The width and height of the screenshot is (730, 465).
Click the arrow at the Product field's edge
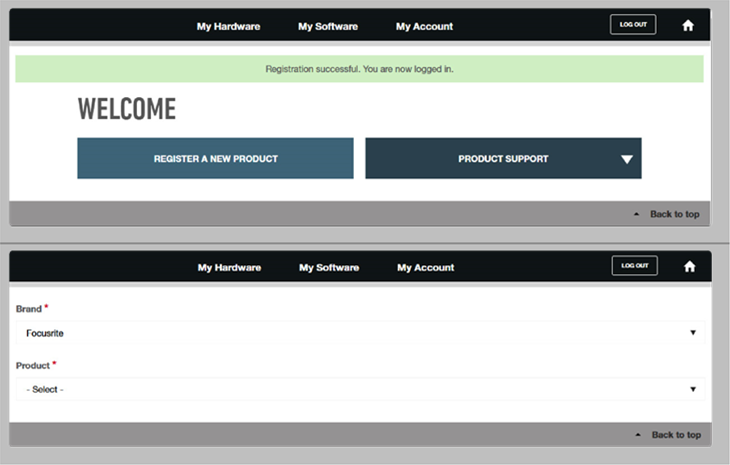693,389
